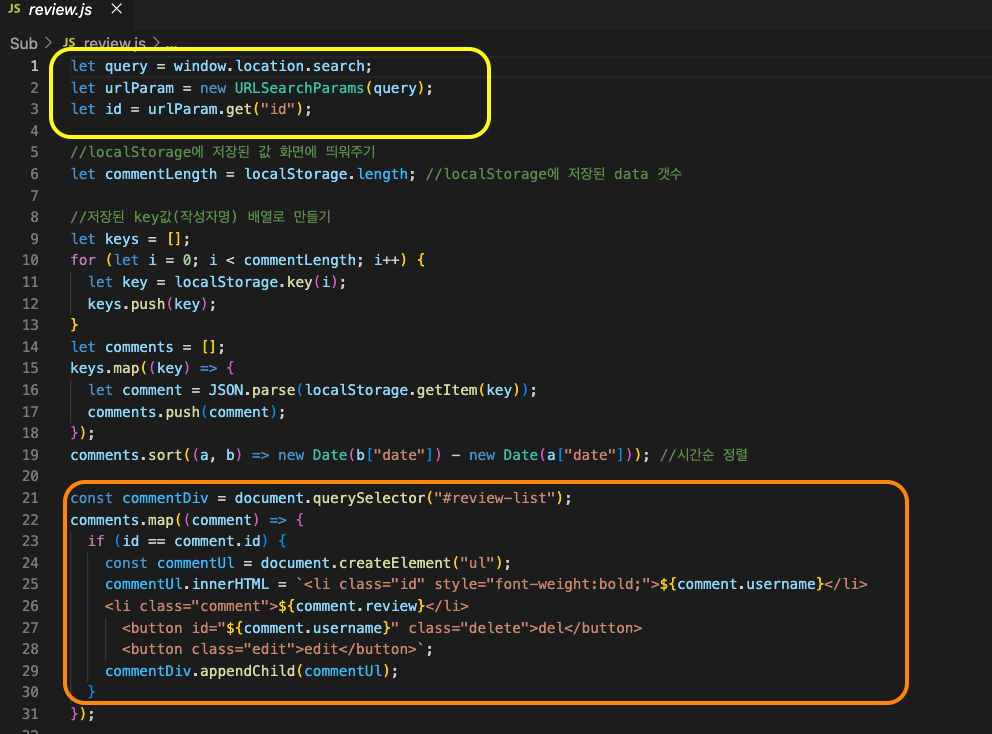The image size is (992, 734).
Task: Click line number 22 in the gutter
Action: pos(30,519)
